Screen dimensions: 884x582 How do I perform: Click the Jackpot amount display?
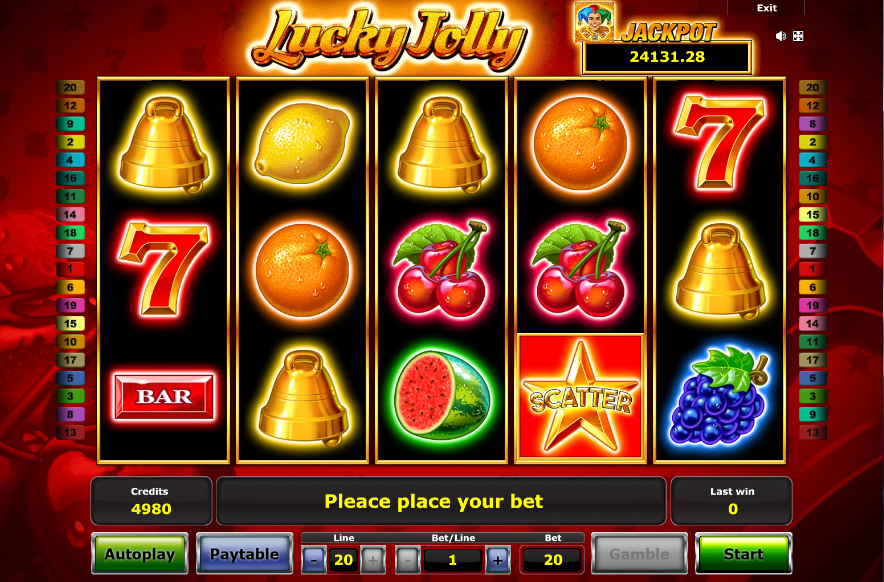pyautogui.click(x=667, y=57)
